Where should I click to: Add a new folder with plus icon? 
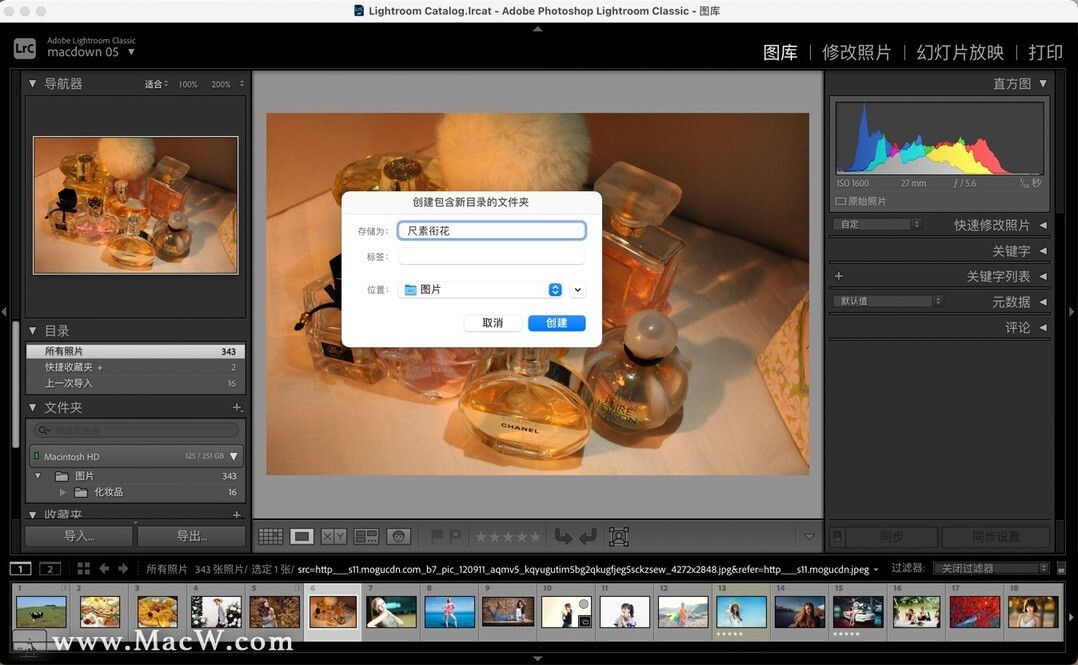pos(237,408)
